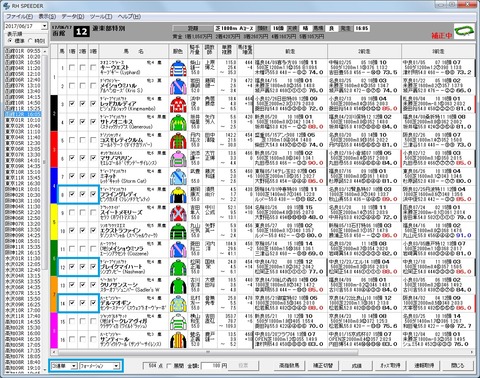The image size is (480, 378).
Task: Check 1着 box for キーウエスト
Action: click(72, 68)
